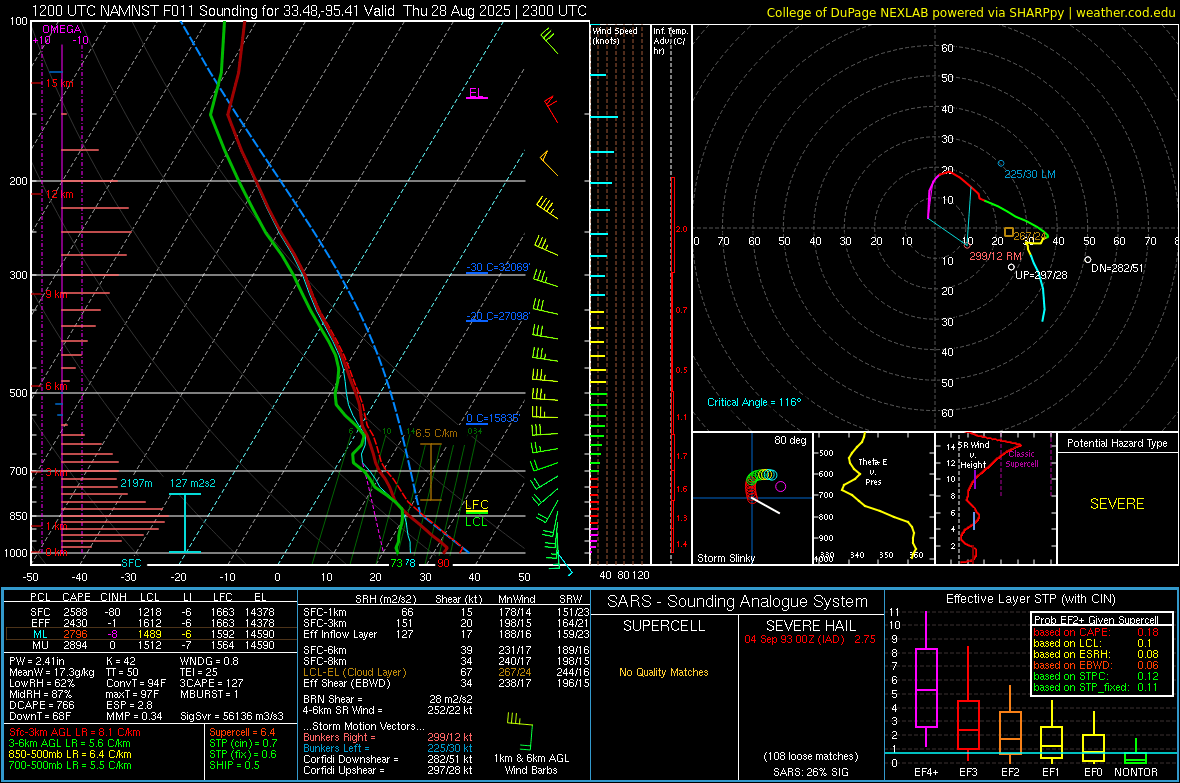The height and width of the screenshot is (783, 1180).
Task: Click the 04 Sep 93 00Z (IAD) hail analogue
Action: [810, 638]
